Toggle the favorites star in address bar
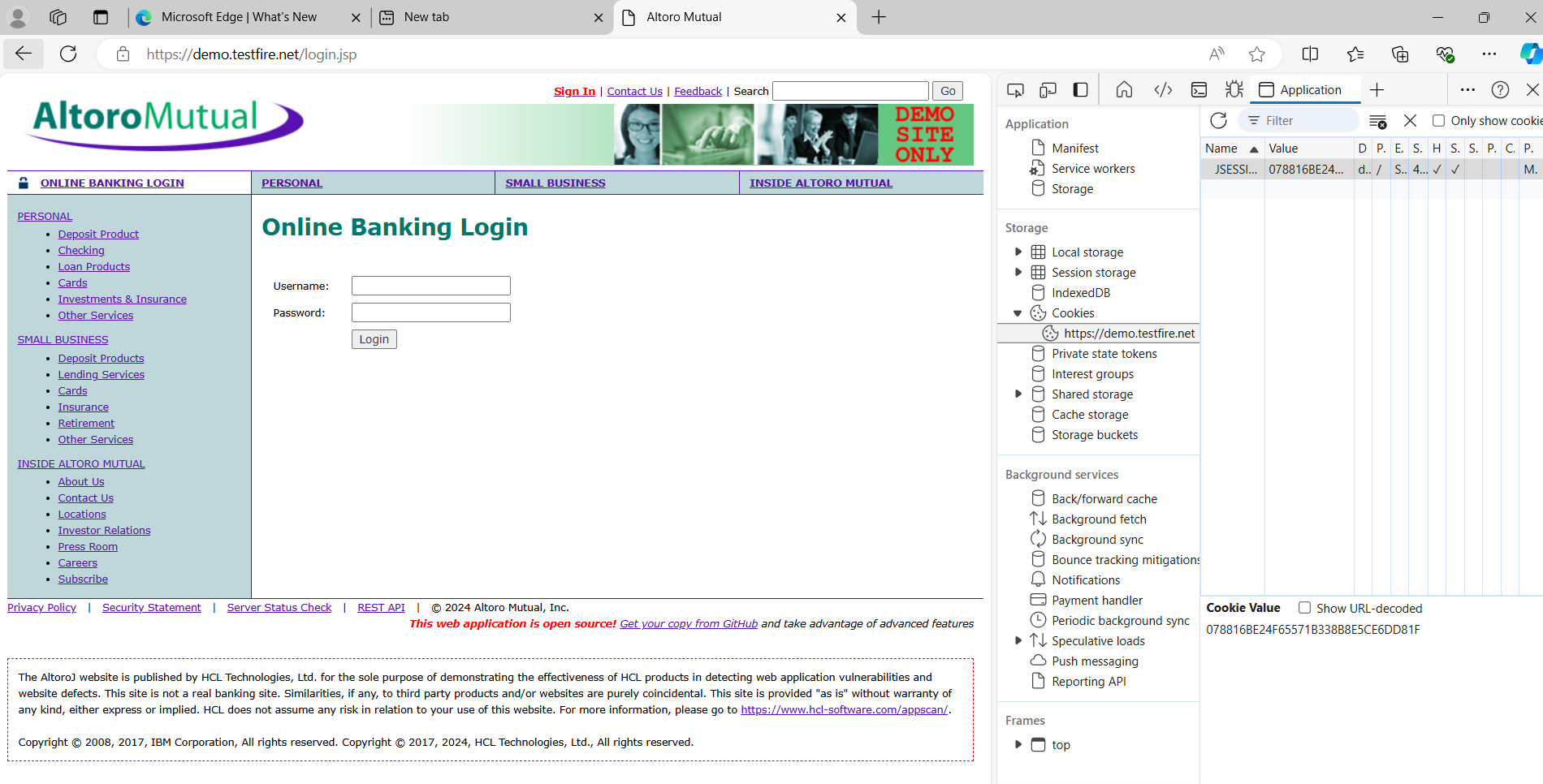Viewport: 1543px width, 784px height. (x=1257, y=54)
